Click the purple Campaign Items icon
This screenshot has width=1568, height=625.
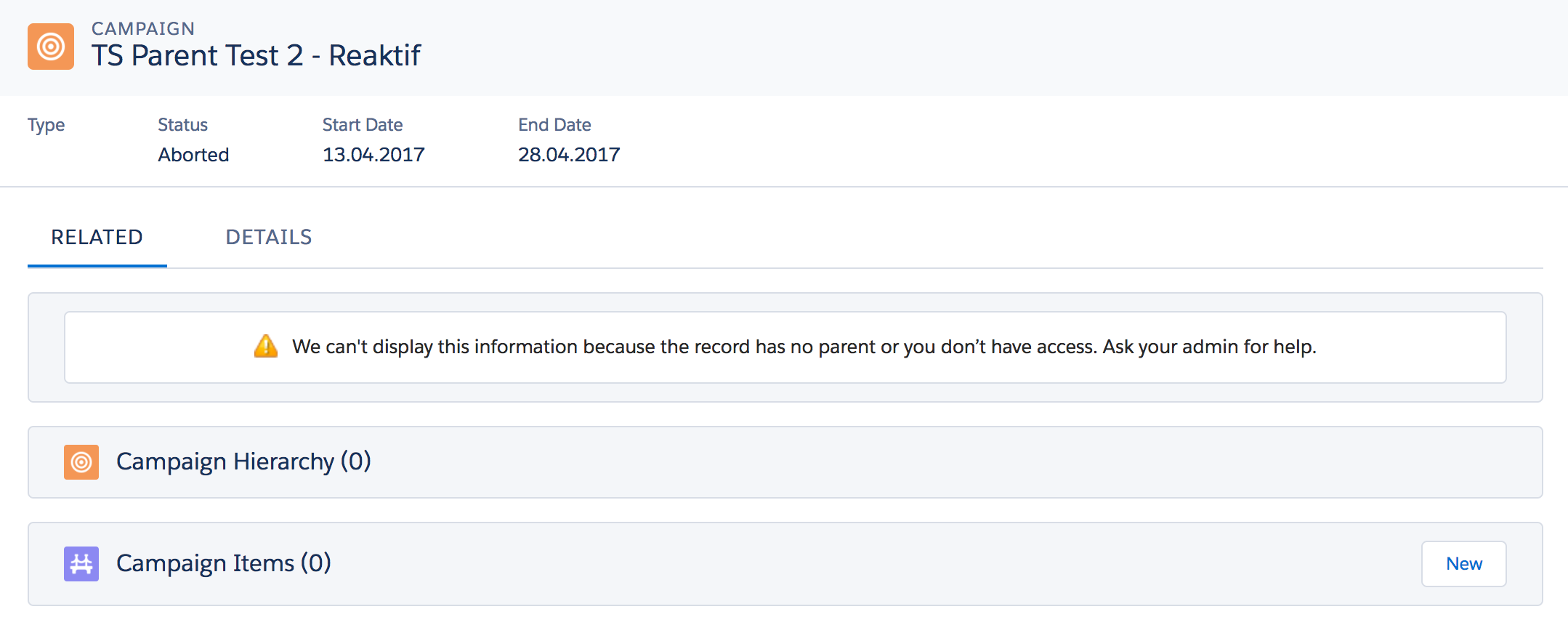81,564
